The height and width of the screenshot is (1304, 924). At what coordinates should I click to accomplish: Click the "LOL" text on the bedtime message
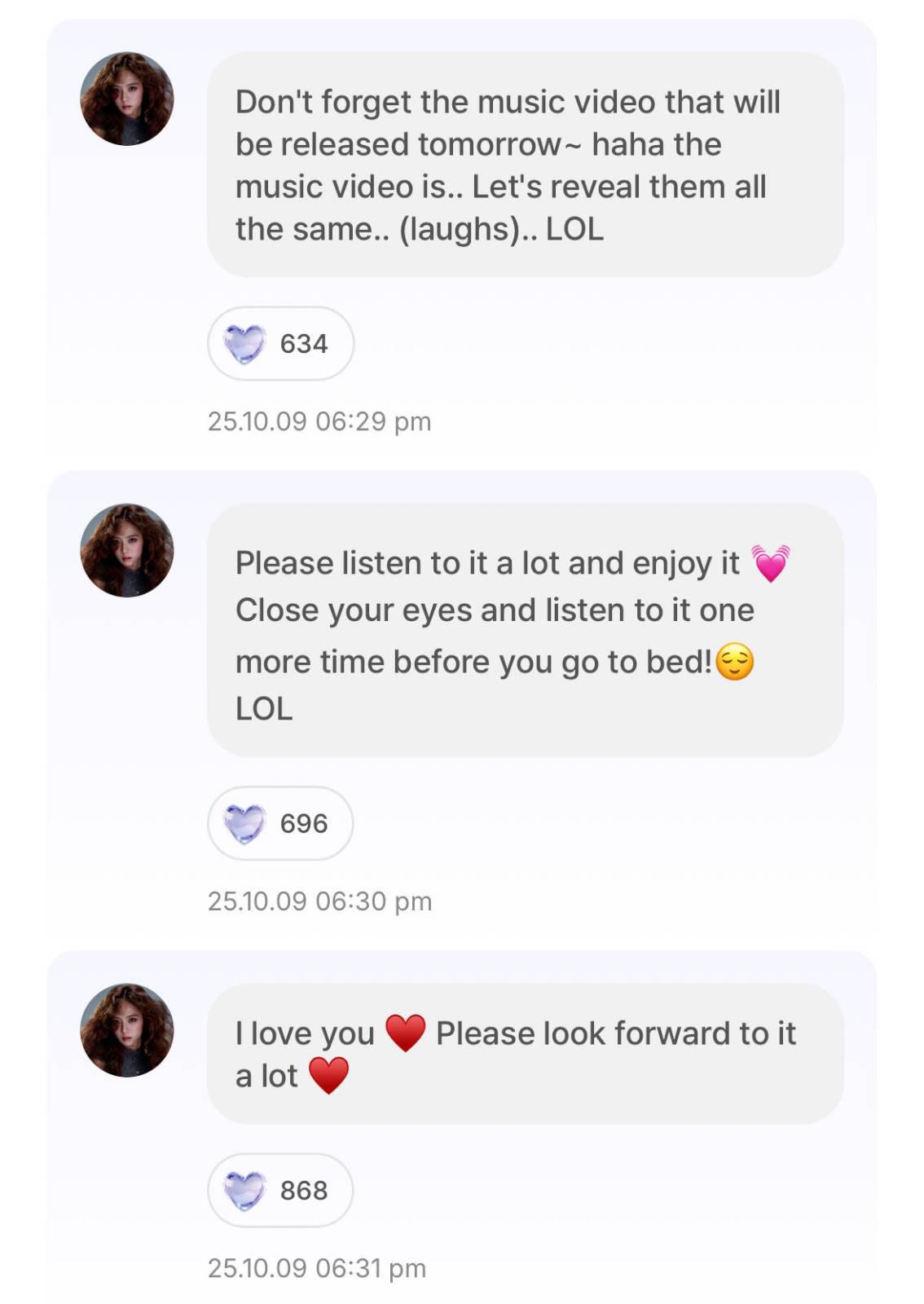[264, 709]
